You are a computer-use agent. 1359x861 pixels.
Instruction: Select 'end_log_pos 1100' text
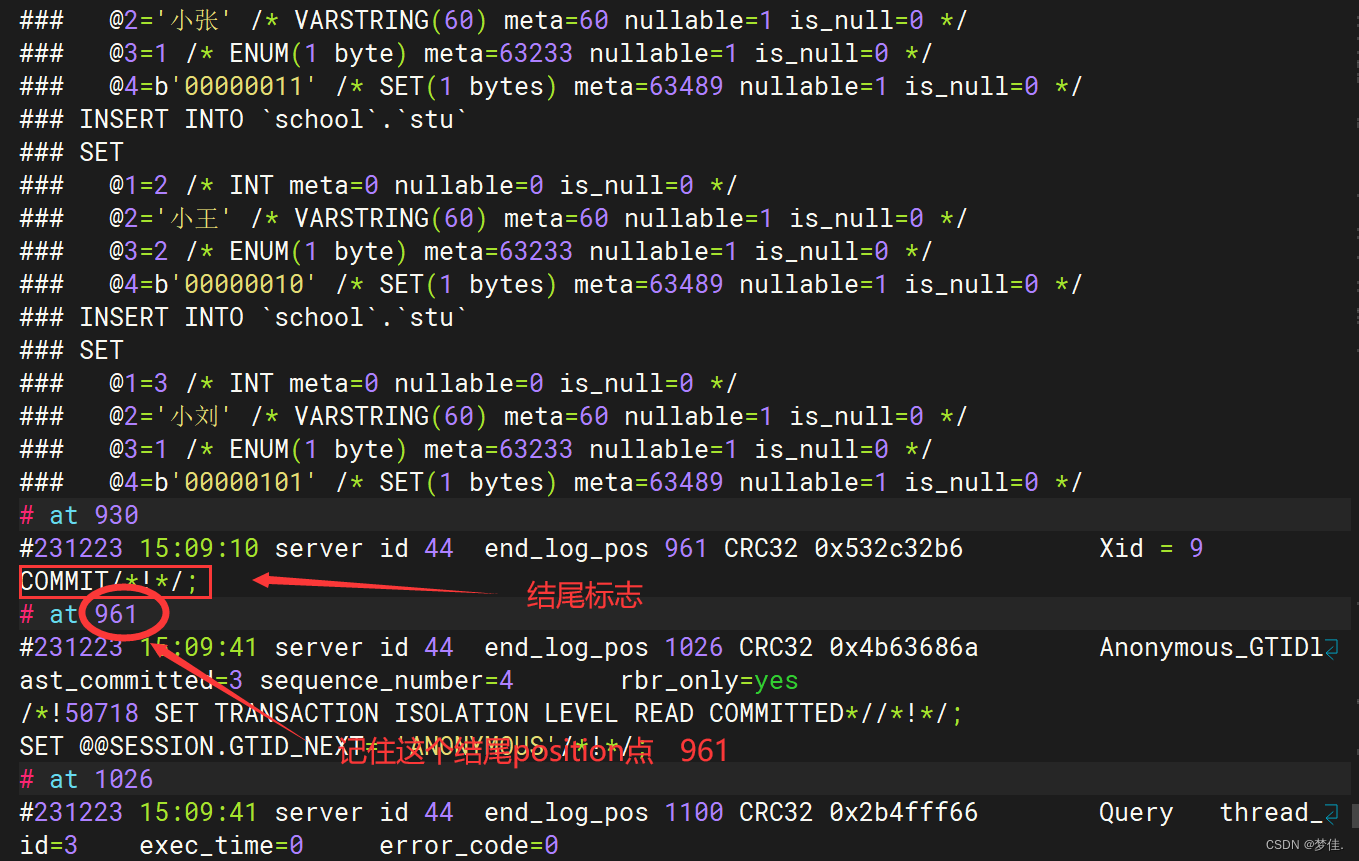pos(603,813)
